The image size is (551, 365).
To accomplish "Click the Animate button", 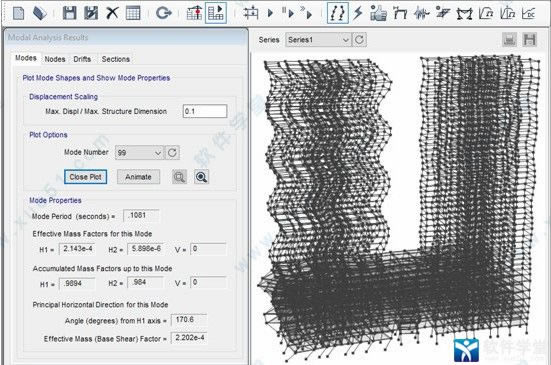I will tap(138, 177).
